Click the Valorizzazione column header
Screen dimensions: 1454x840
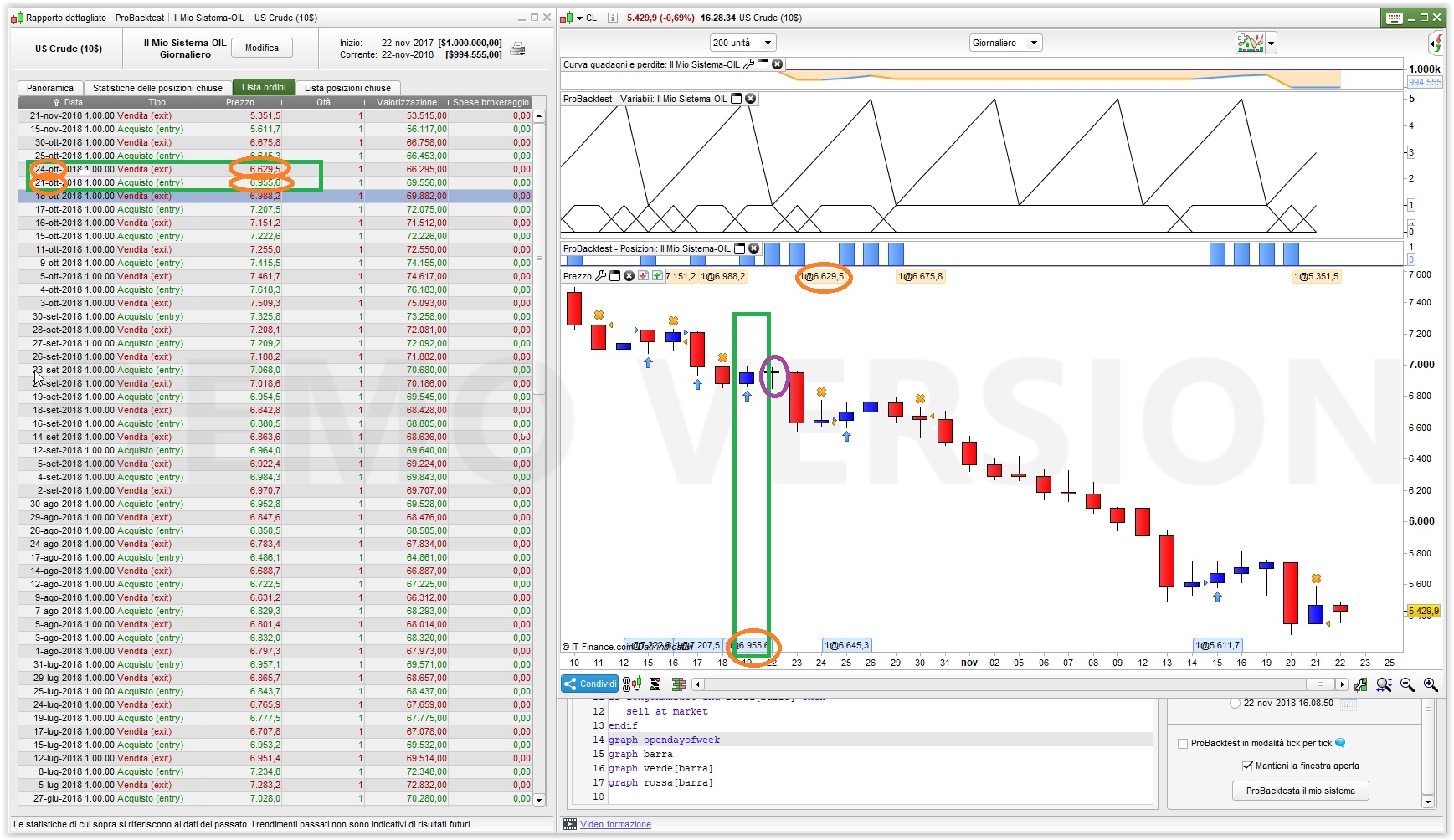click(407, 102)
